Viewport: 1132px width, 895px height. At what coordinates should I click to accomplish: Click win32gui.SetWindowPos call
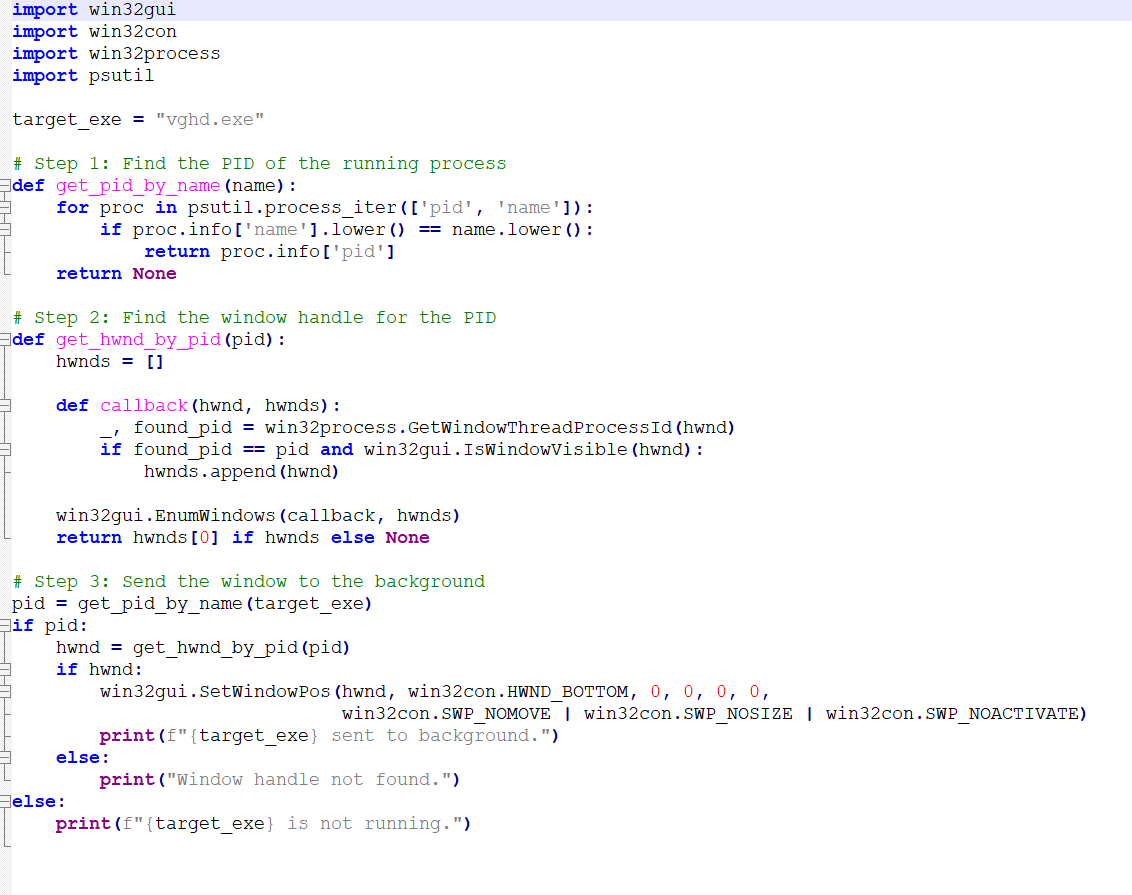(x=214, y=692)
